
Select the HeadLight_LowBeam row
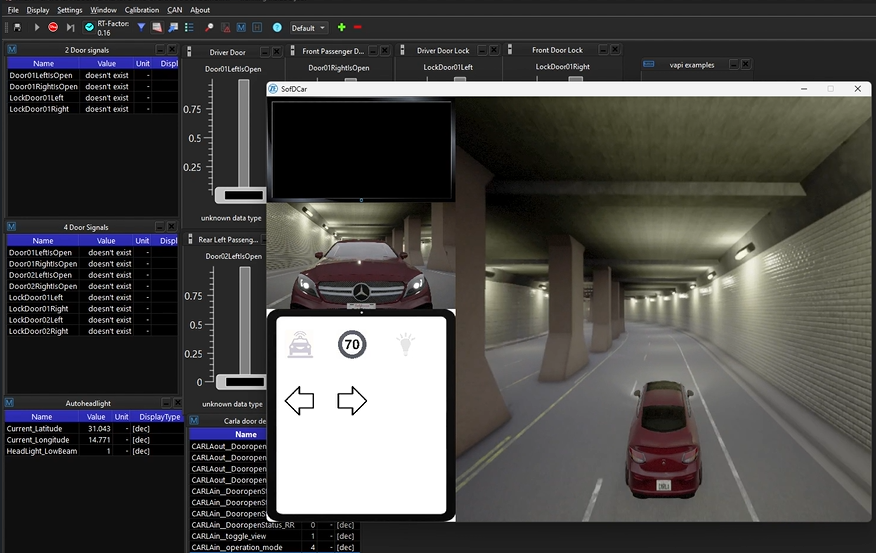tap(42, 451)
